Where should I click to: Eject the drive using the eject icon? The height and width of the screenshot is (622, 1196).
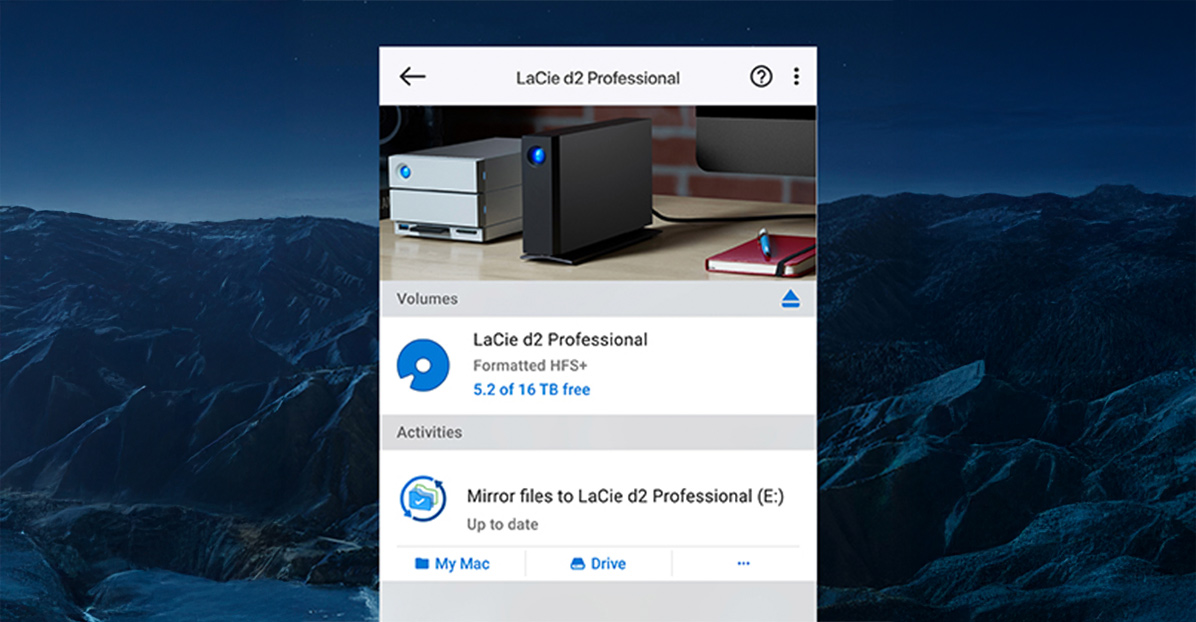coord(790,298)
